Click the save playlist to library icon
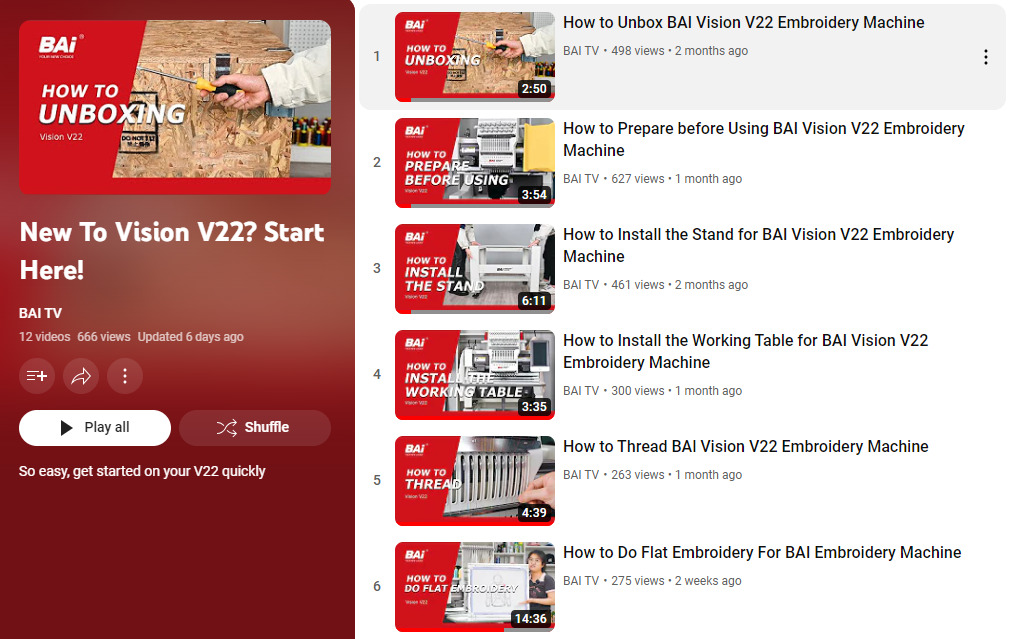1018x639 pixels. [37, 375]
